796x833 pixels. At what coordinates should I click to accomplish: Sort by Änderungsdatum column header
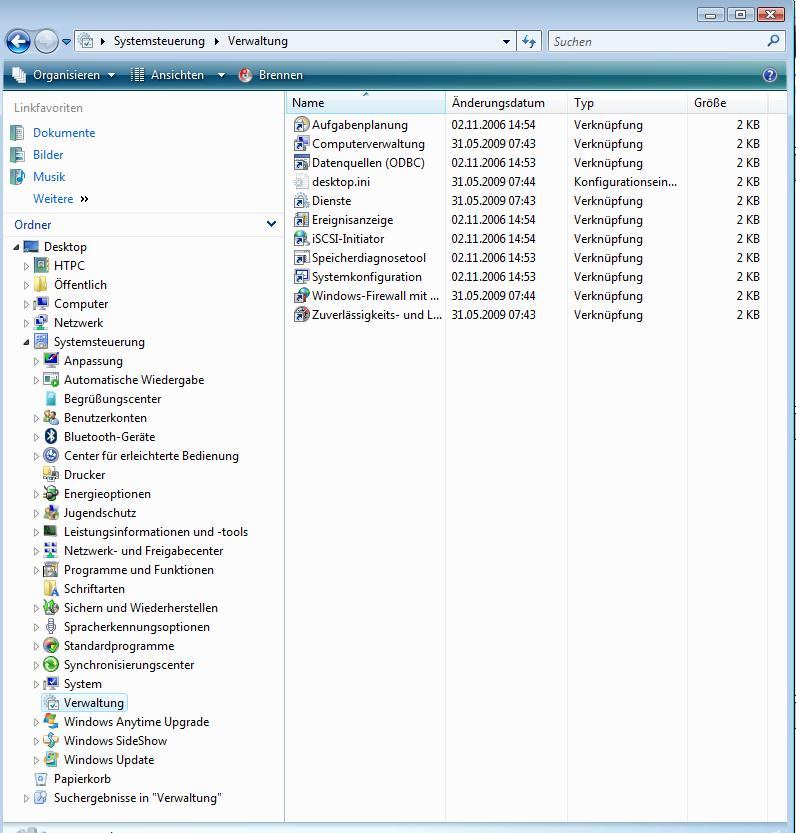tap(506, 103)
